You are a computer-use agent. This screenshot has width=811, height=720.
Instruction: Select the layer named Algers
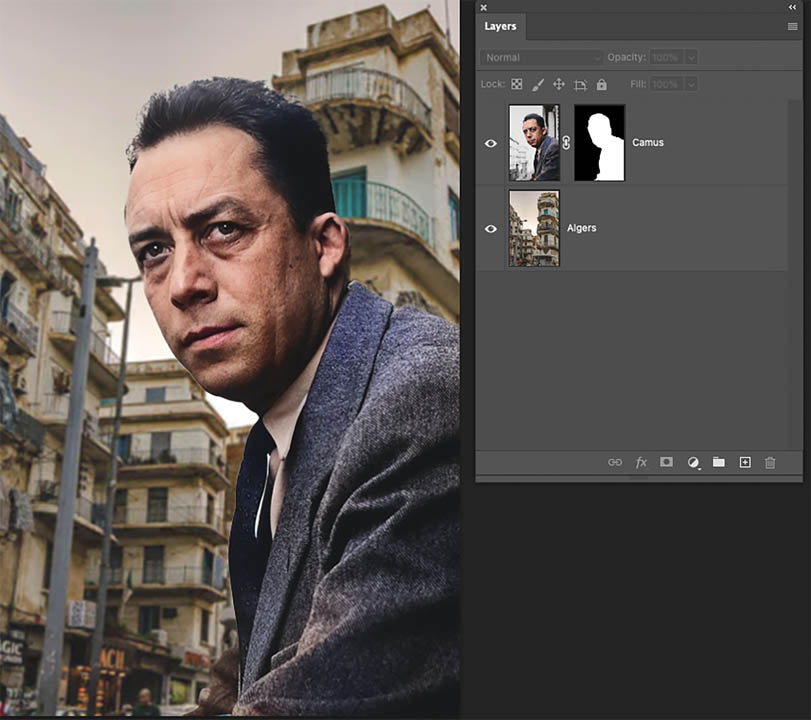[581, 228]
